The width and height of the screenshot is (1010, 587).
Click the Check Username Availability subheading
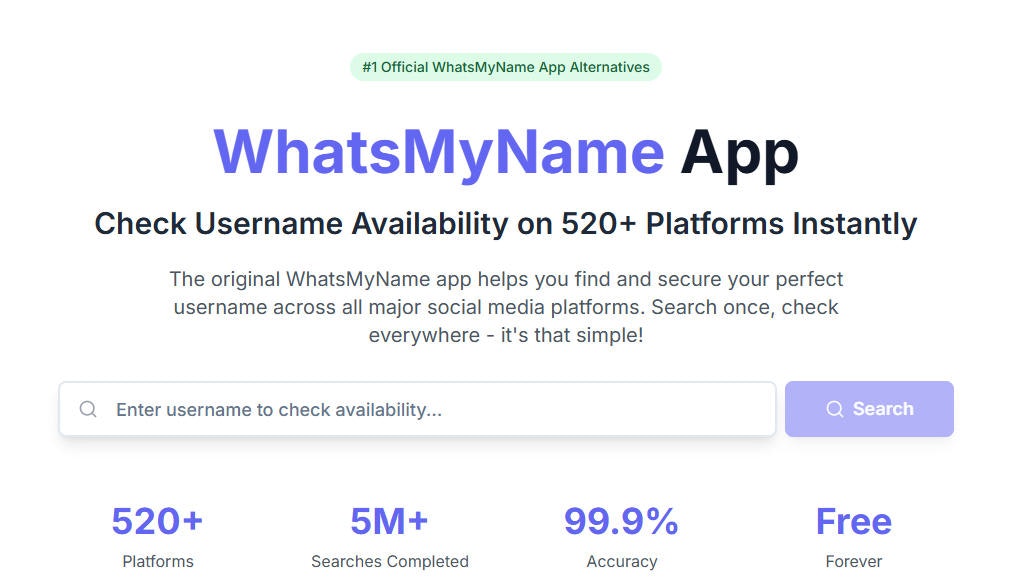pos(506,224)
